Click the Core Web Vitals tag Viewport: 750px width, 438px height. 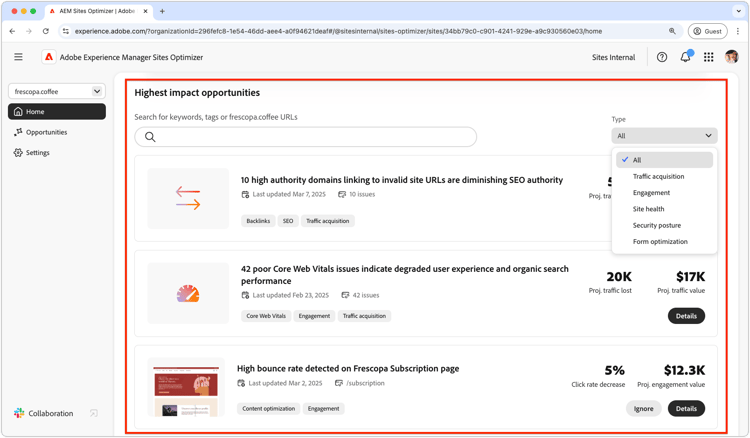(266, 316)
